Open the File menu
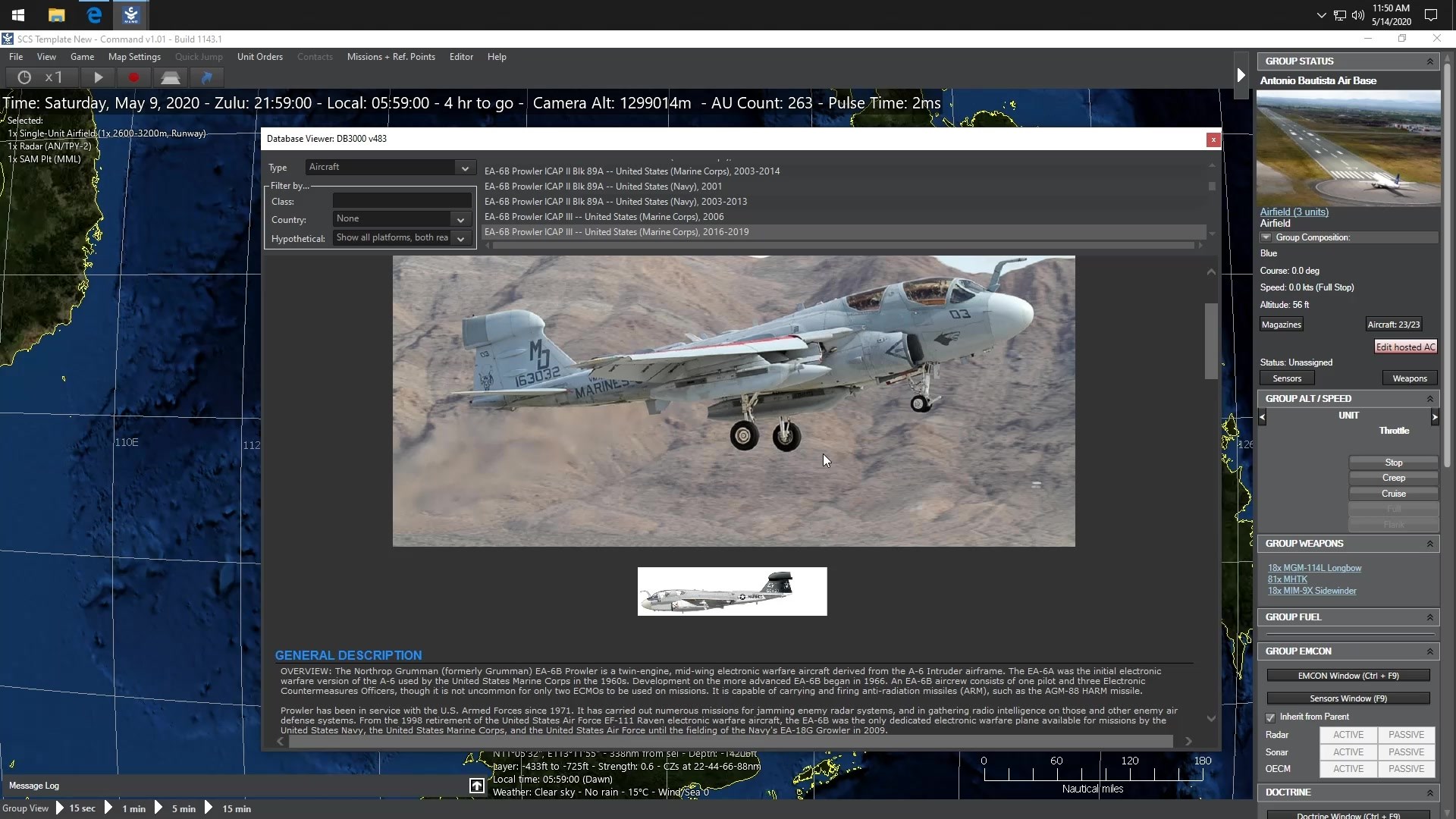Viewport: 1456px width, 819px height. 16,57
